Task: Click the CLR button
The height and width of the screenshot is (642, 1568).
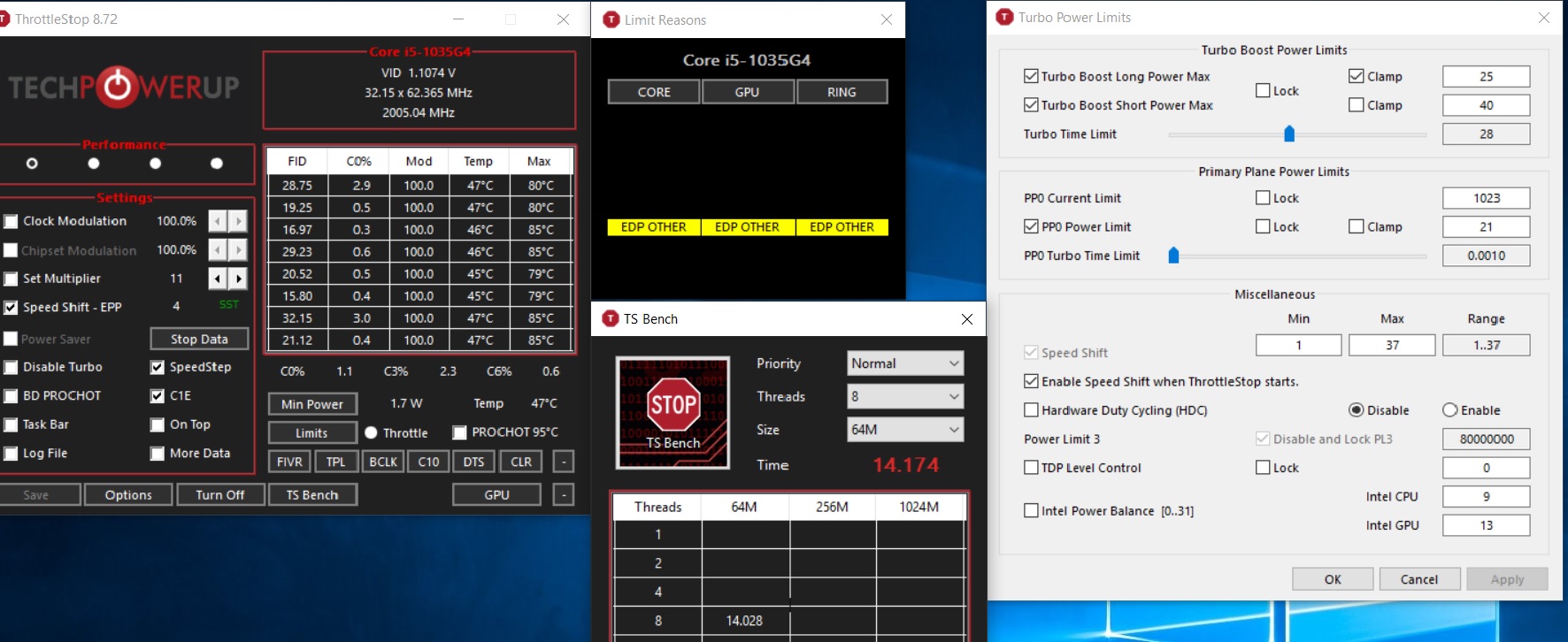Action: point(522,462)
